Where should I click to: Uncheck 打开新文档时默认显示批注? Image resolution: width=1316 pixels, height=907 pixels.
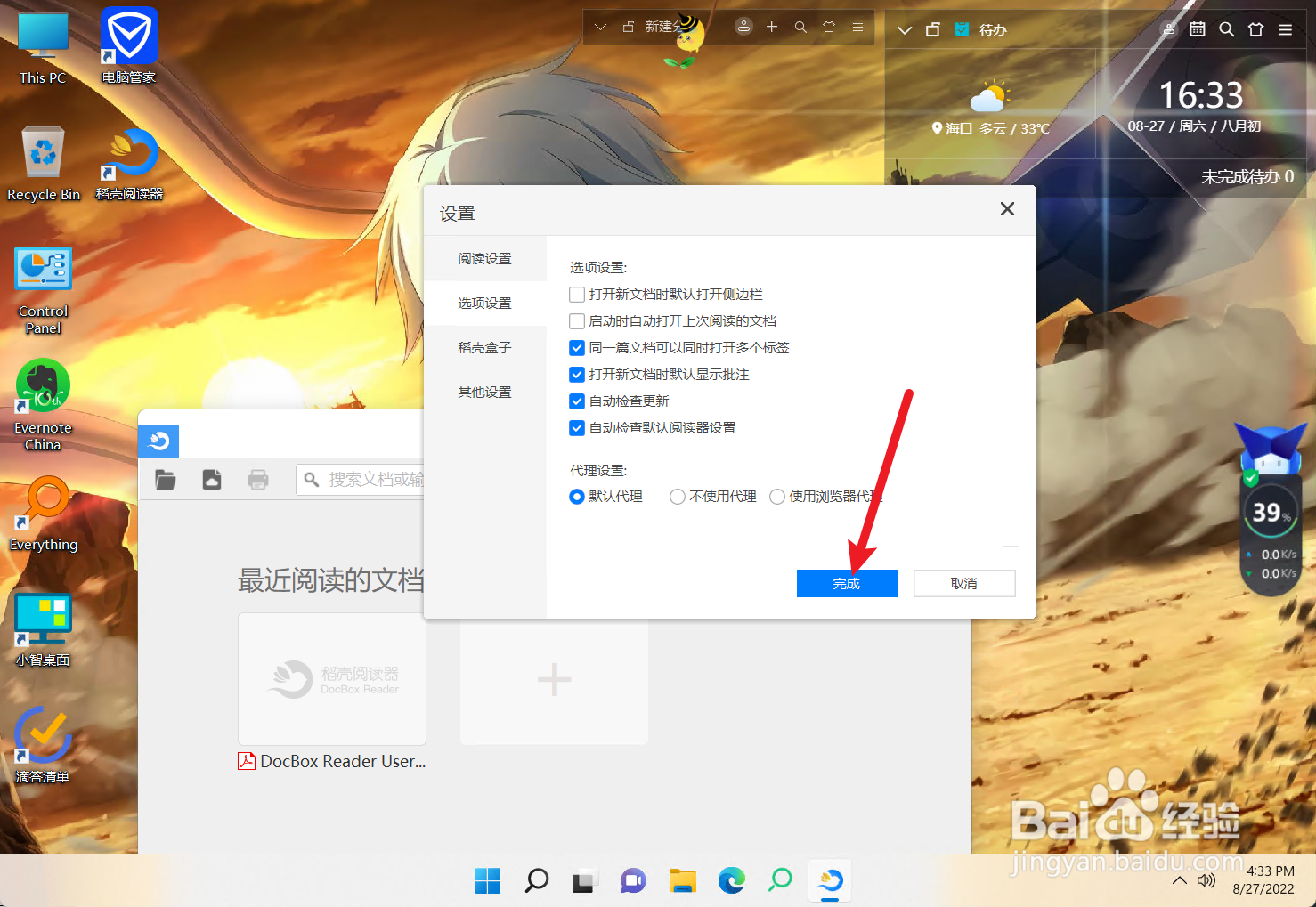tap(577, 375)
